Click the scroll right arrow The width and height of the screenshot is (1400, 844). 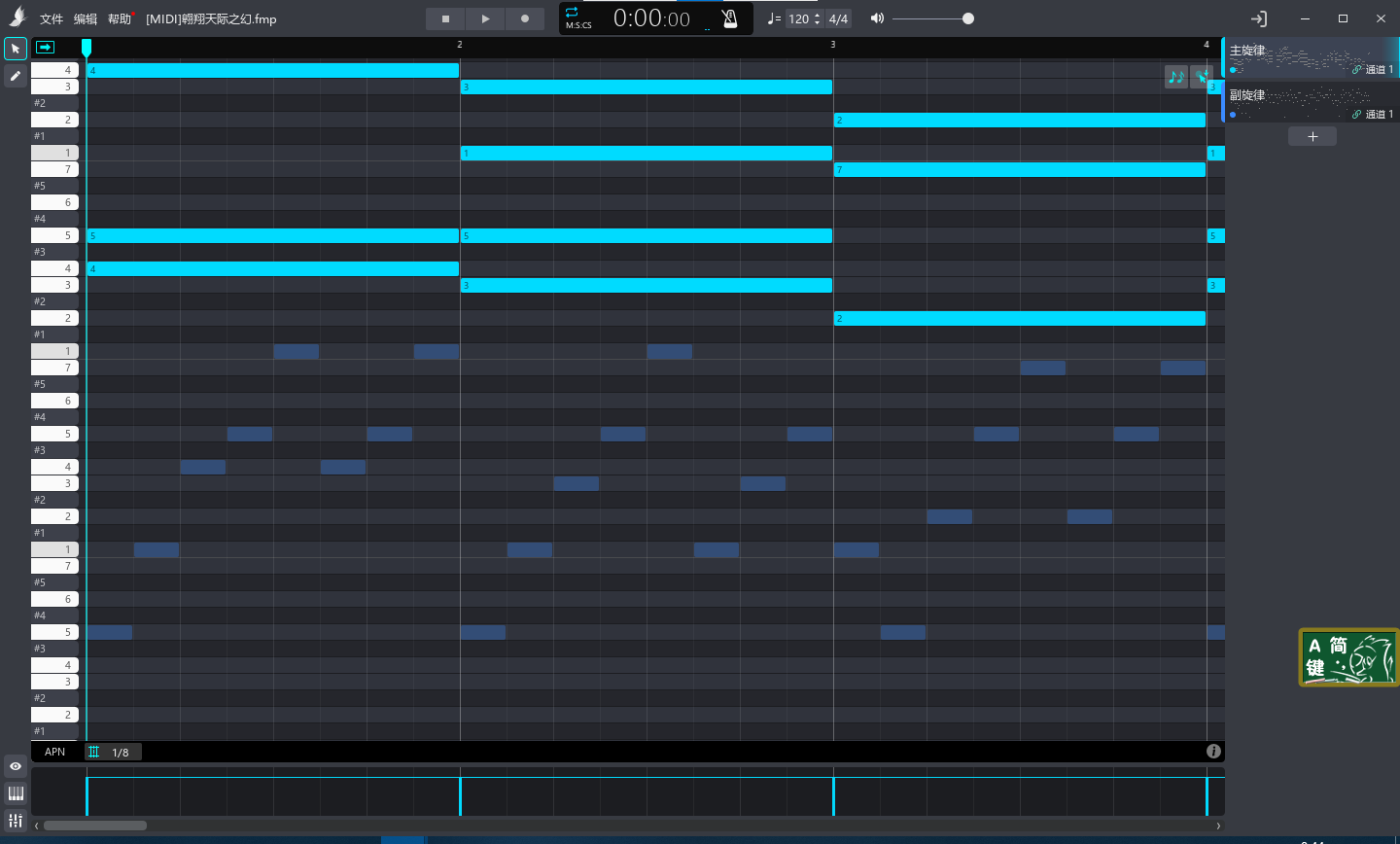pyautogui.click(x=1218, y=826)
